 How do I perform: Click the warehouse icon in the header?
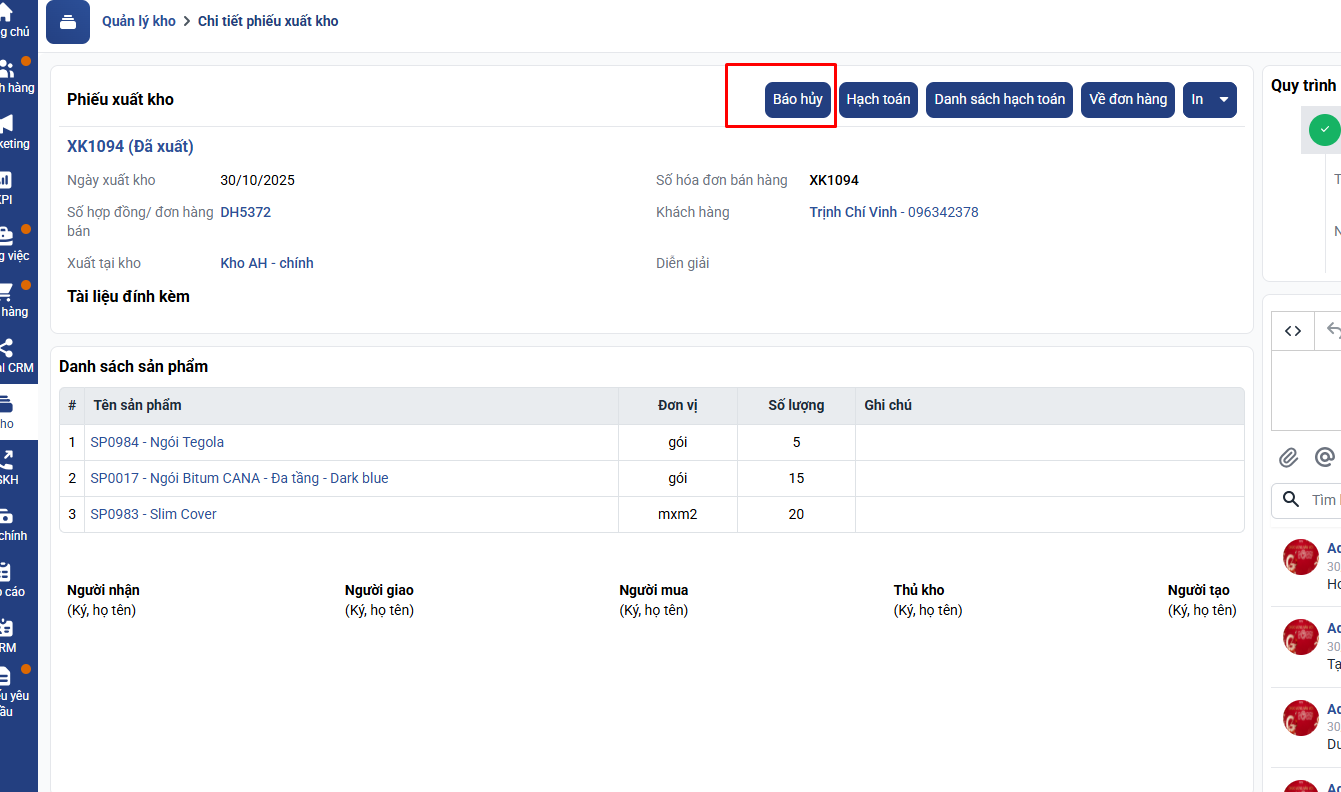tap(68, 22)
